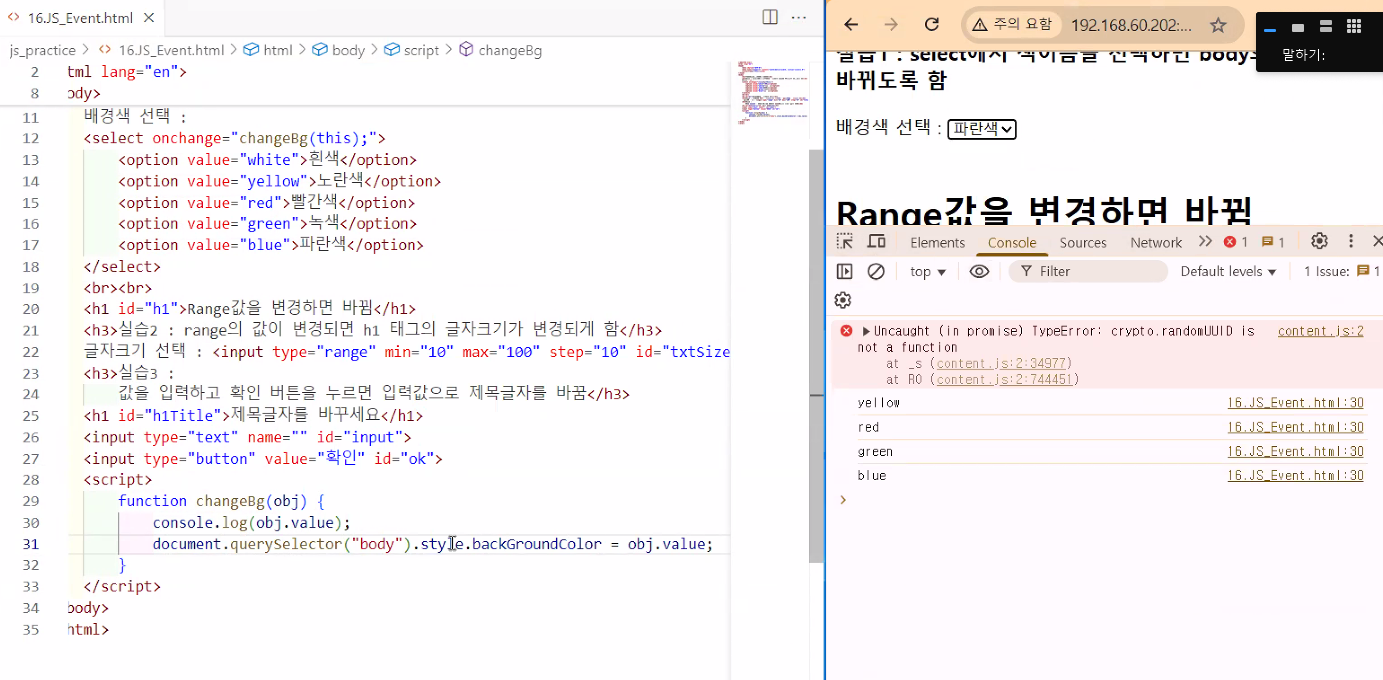This screenshot has width=1383, height=680.
Task: Click the 'html' breadcrumb item
Action: click(x=268, y=50)
